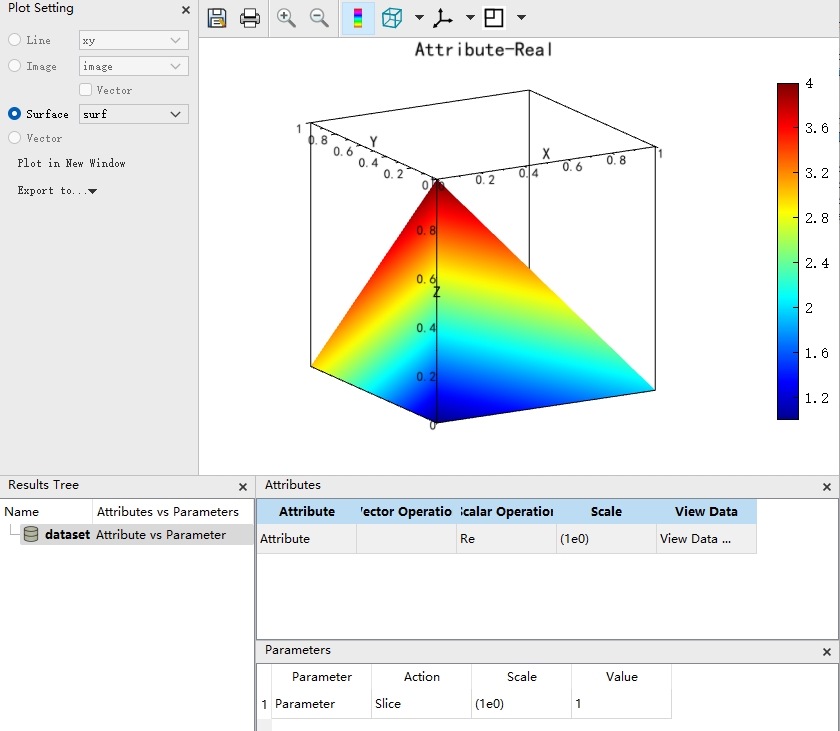Click the dataset database icon

point(31,534)
